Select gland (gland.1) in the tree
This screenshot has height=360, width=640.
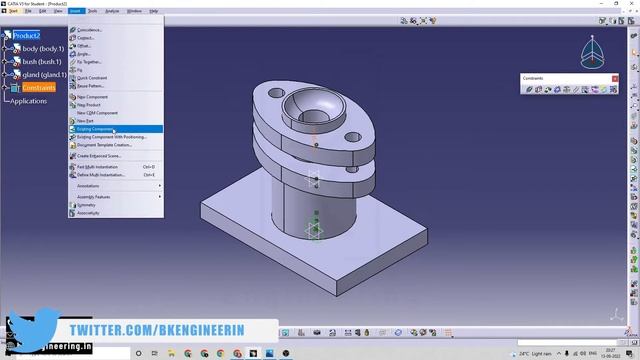pos(44,75)
